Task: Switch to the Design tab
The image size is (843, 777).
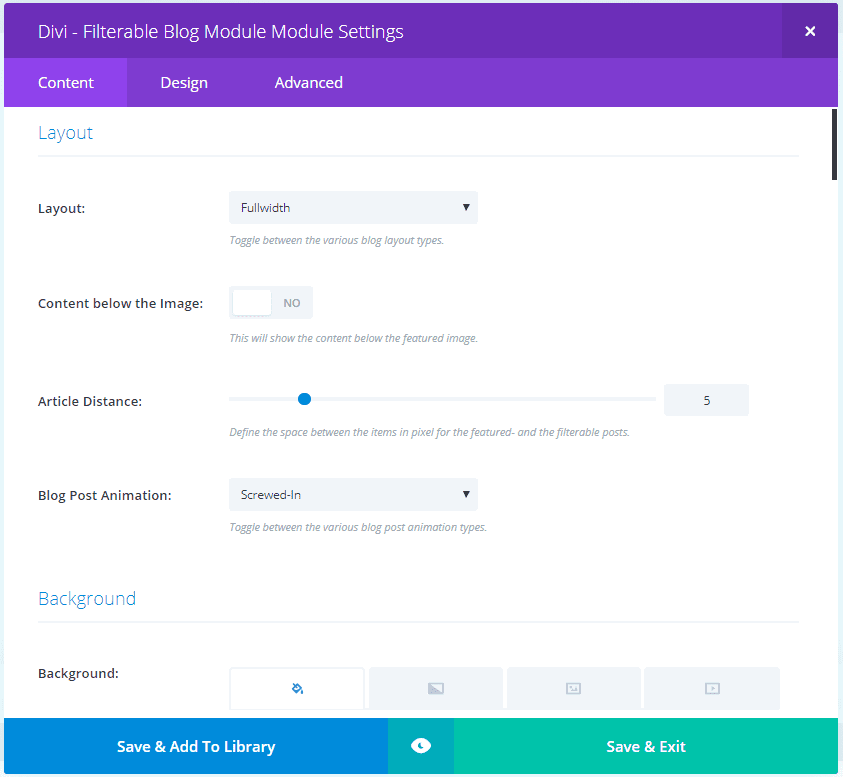Action: click(x=184, y=83)
